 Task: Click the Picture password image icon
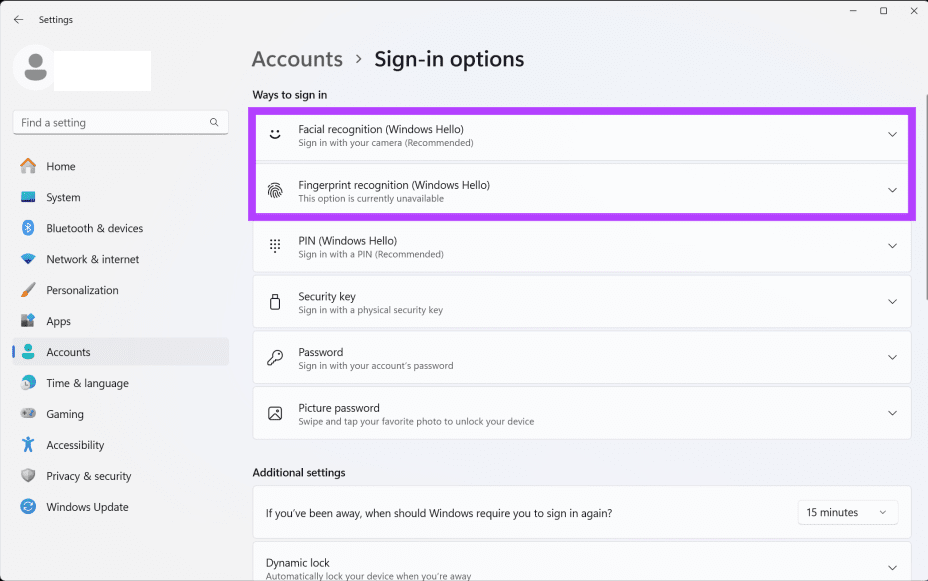[x=275, y=413]
